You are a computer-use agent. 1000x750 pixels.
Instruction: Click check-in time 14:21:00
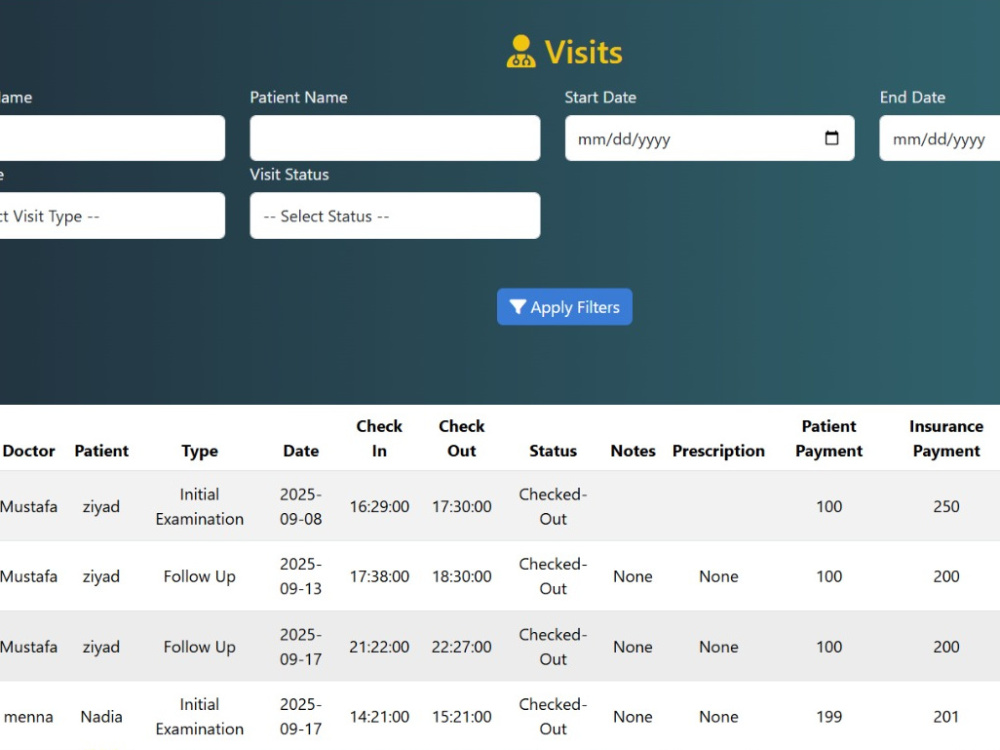point(379,716)
